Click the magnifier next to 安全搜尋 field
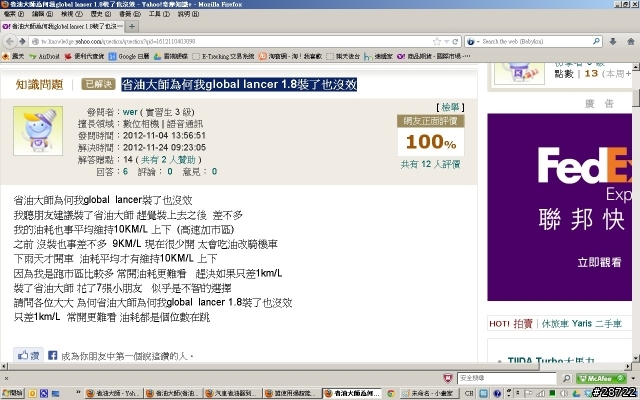This screenshot has height=400, width=640. pos(567,378)
